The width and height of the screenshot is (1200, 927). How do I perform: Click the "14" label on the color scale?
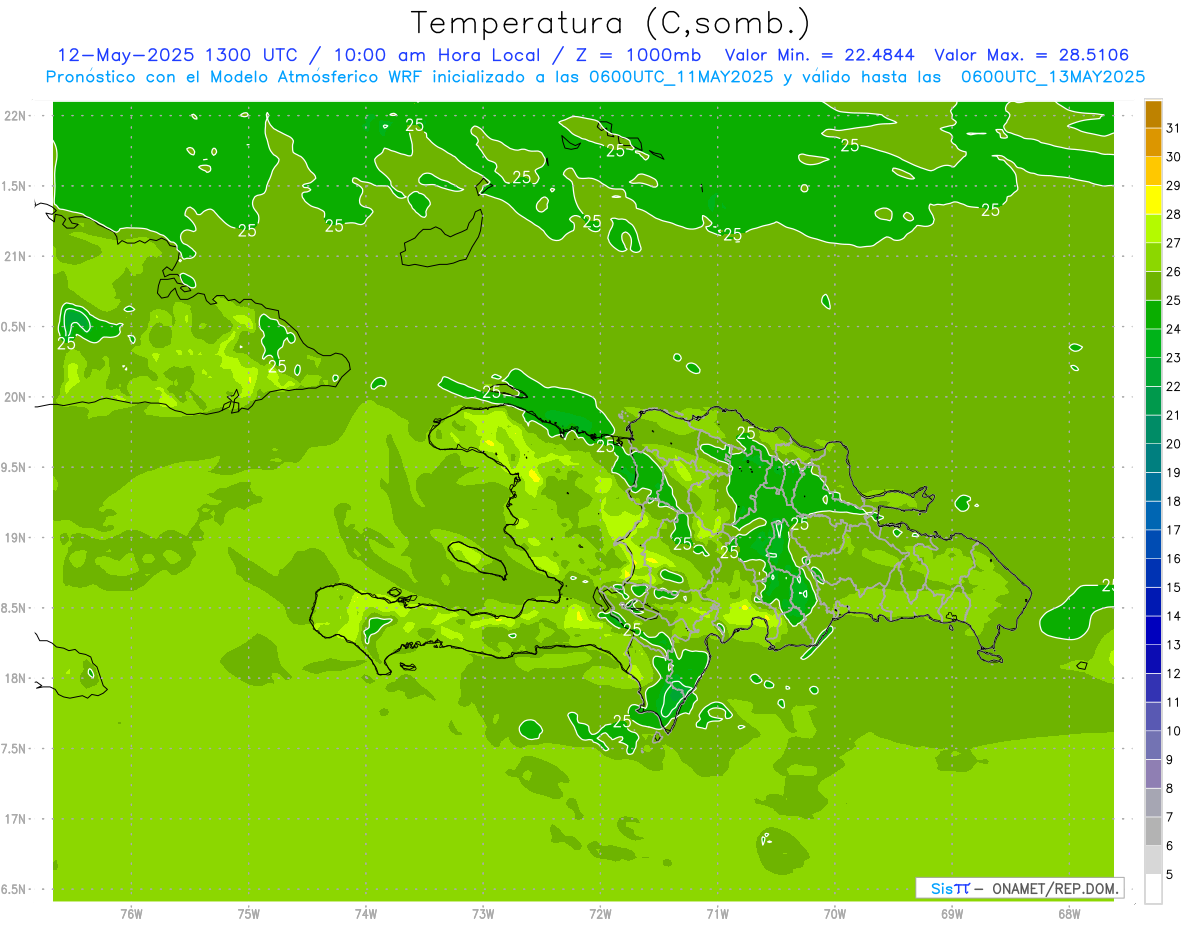tap(1174, 616)
